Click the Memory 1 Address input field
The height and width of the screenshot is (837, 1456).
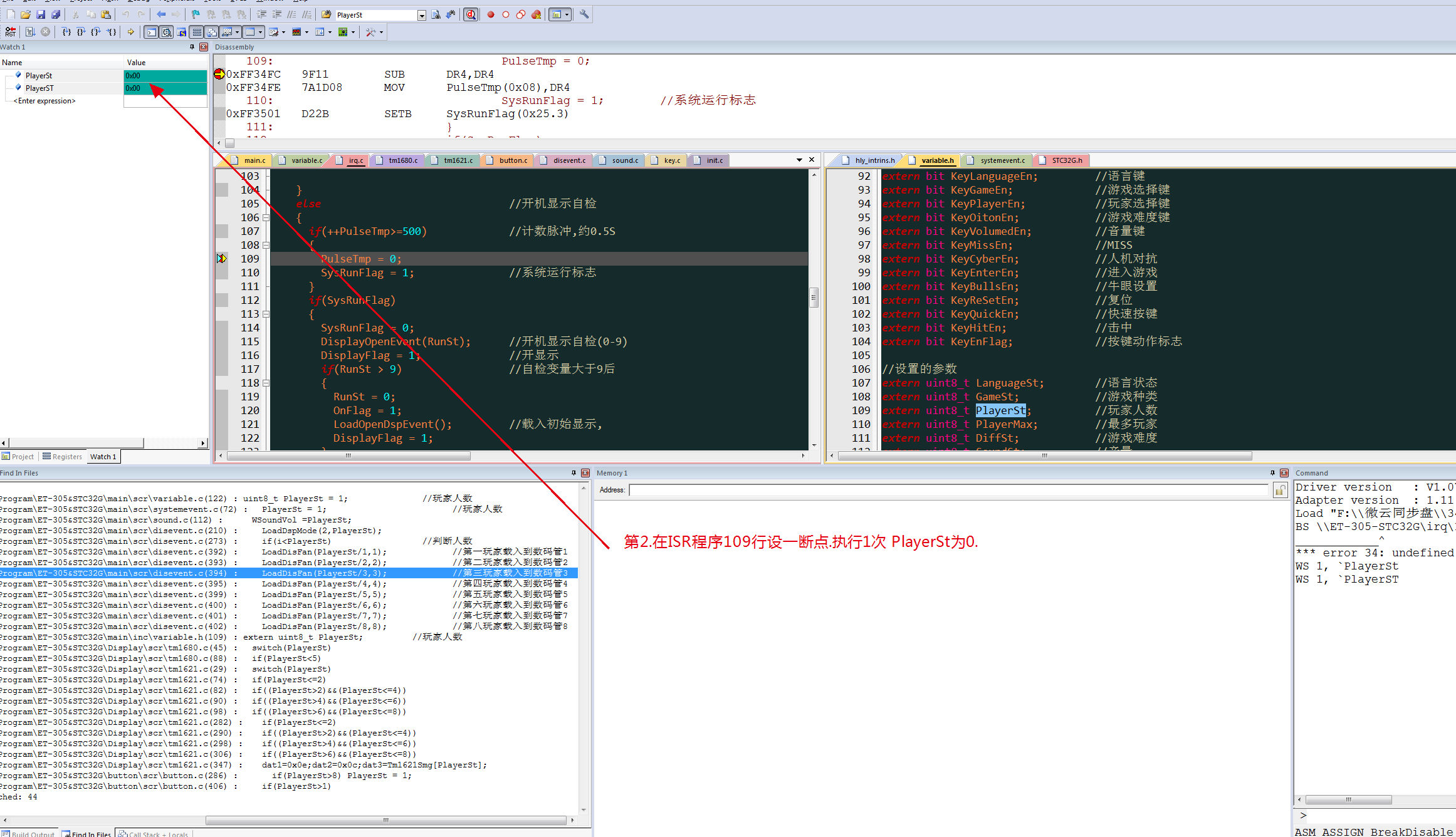949,490
